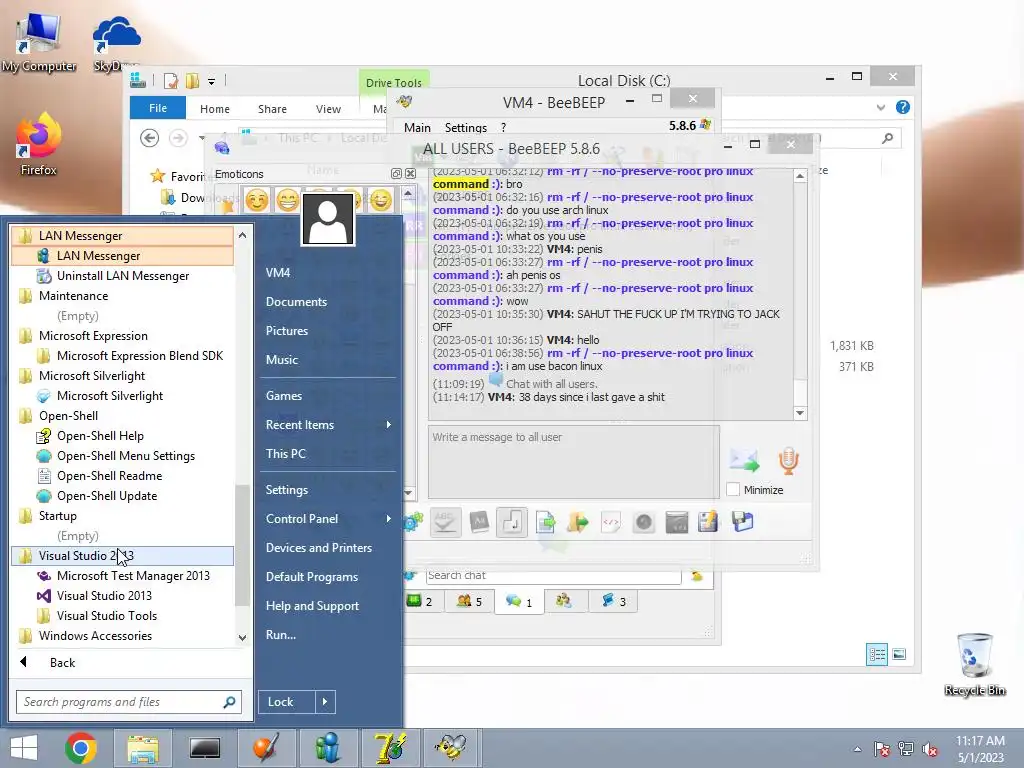Expand Windows Accessories folder
Image resolution: width=1024 pixels, height=768 pixels.
tap(123, 636)
